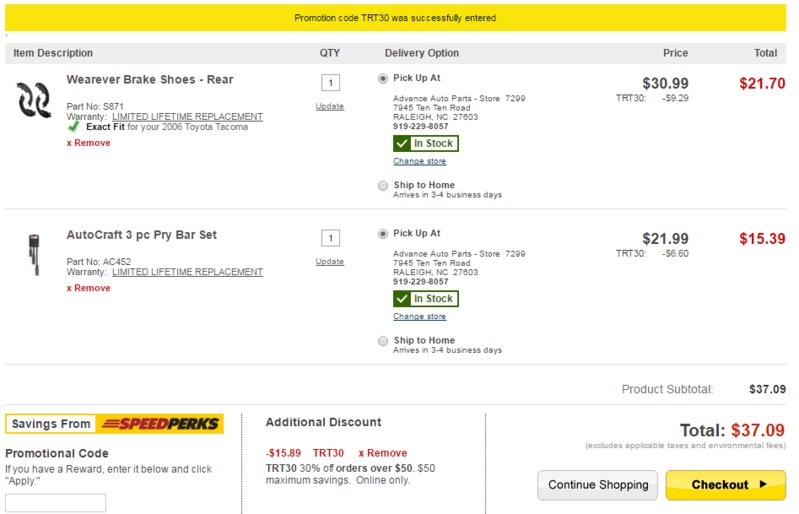Click In Stock badge for brake shoes
The image size is (799, 514).
tap(425, 144)
